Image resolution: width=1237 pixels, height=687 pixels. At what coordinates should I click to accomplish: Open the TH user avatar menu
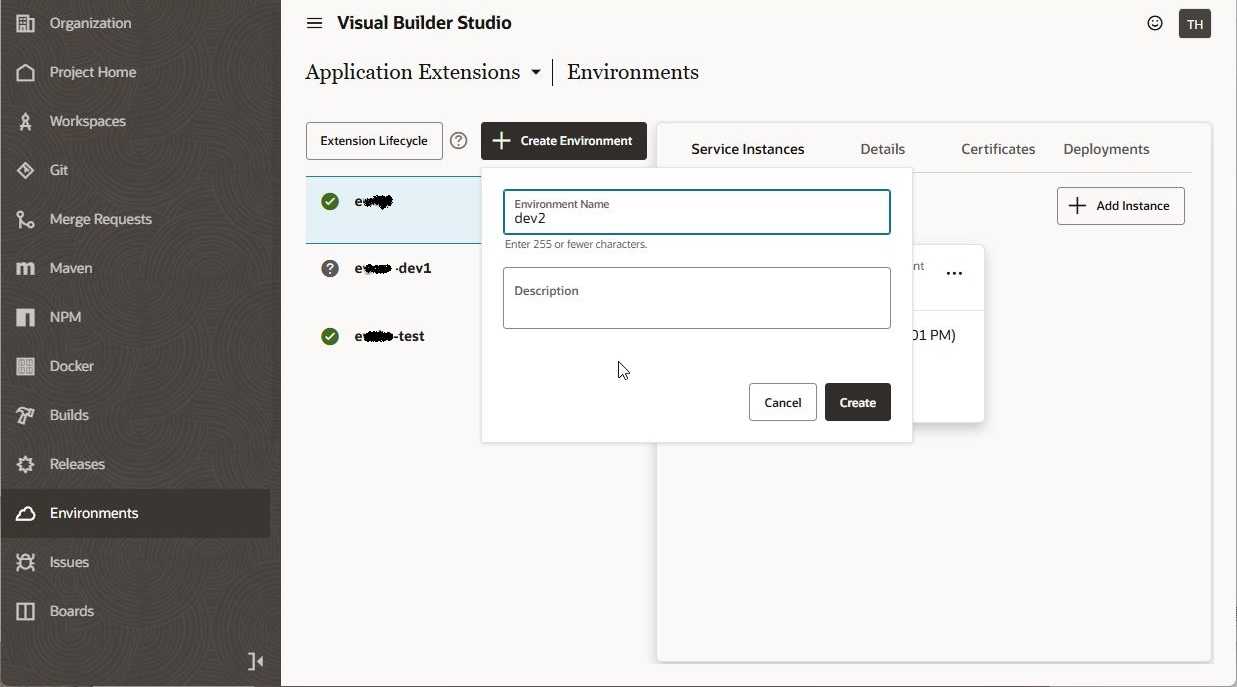(x=1195, y=24)
